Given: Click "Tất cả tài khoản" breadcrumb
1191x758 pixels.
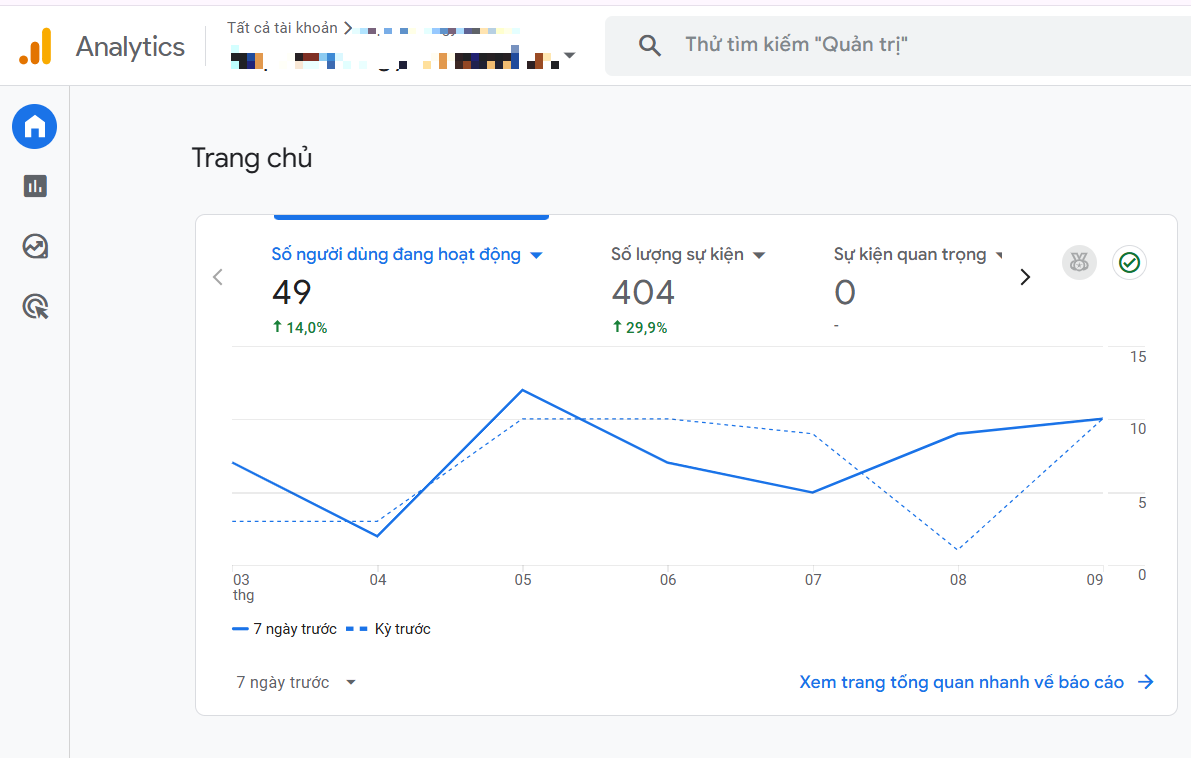Looking at the screenshot, I should pos(282,28).
